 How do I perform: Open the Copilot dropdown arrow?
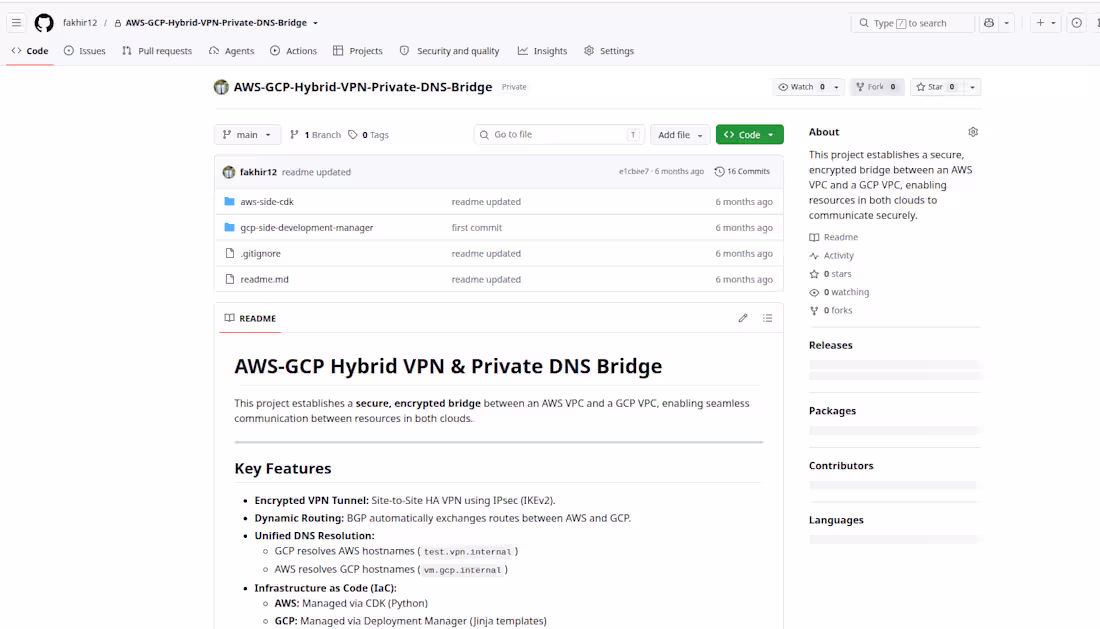[x=1007, y=22]
